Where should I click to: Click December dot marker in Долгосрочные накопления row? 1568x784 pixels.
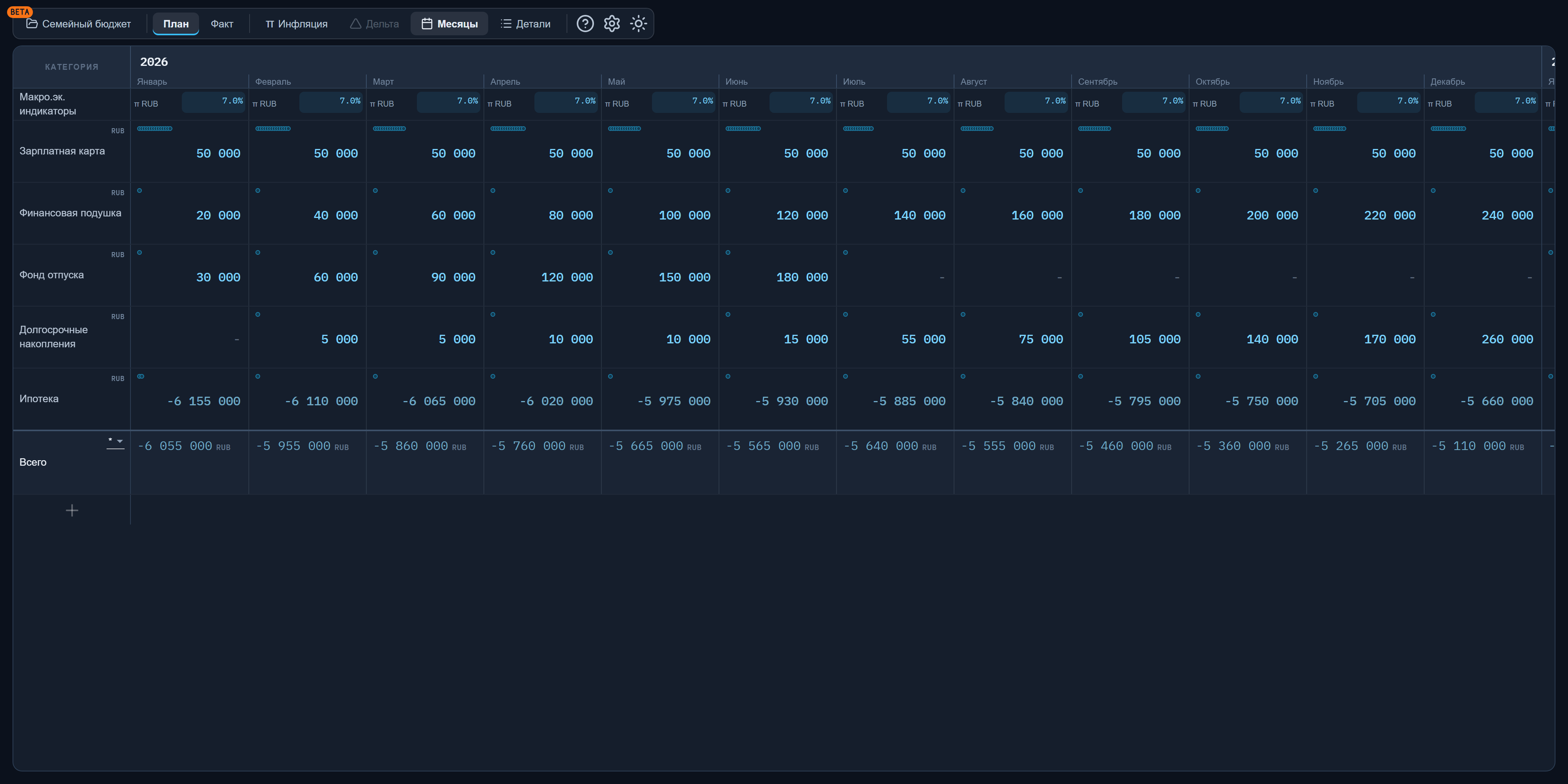(1433, 315)
